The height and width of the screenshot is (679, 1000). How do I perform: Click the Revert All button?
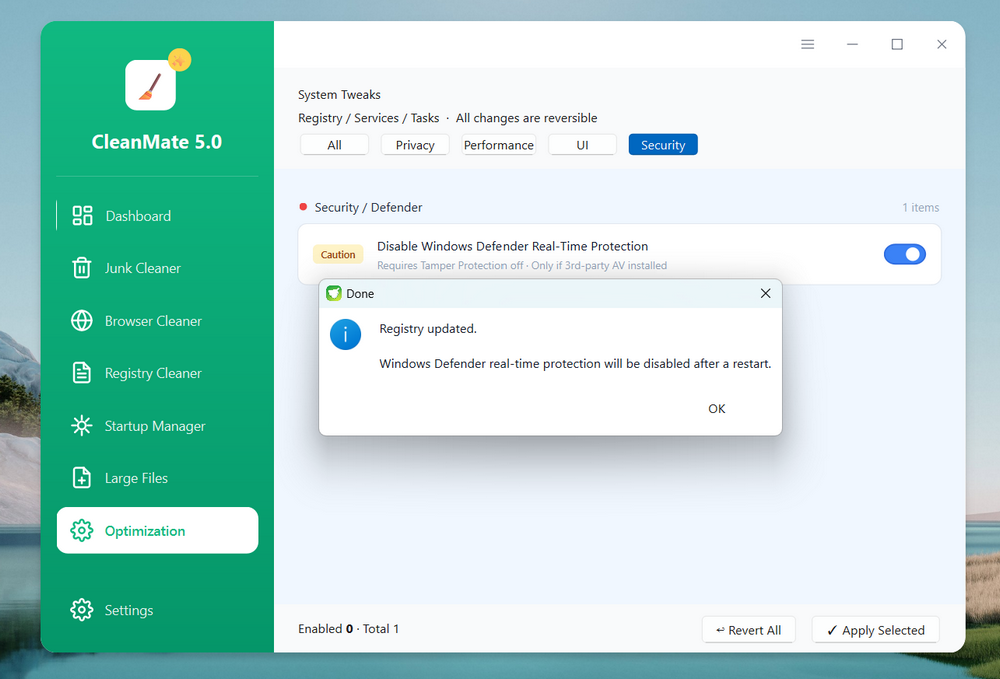point(749,630)
